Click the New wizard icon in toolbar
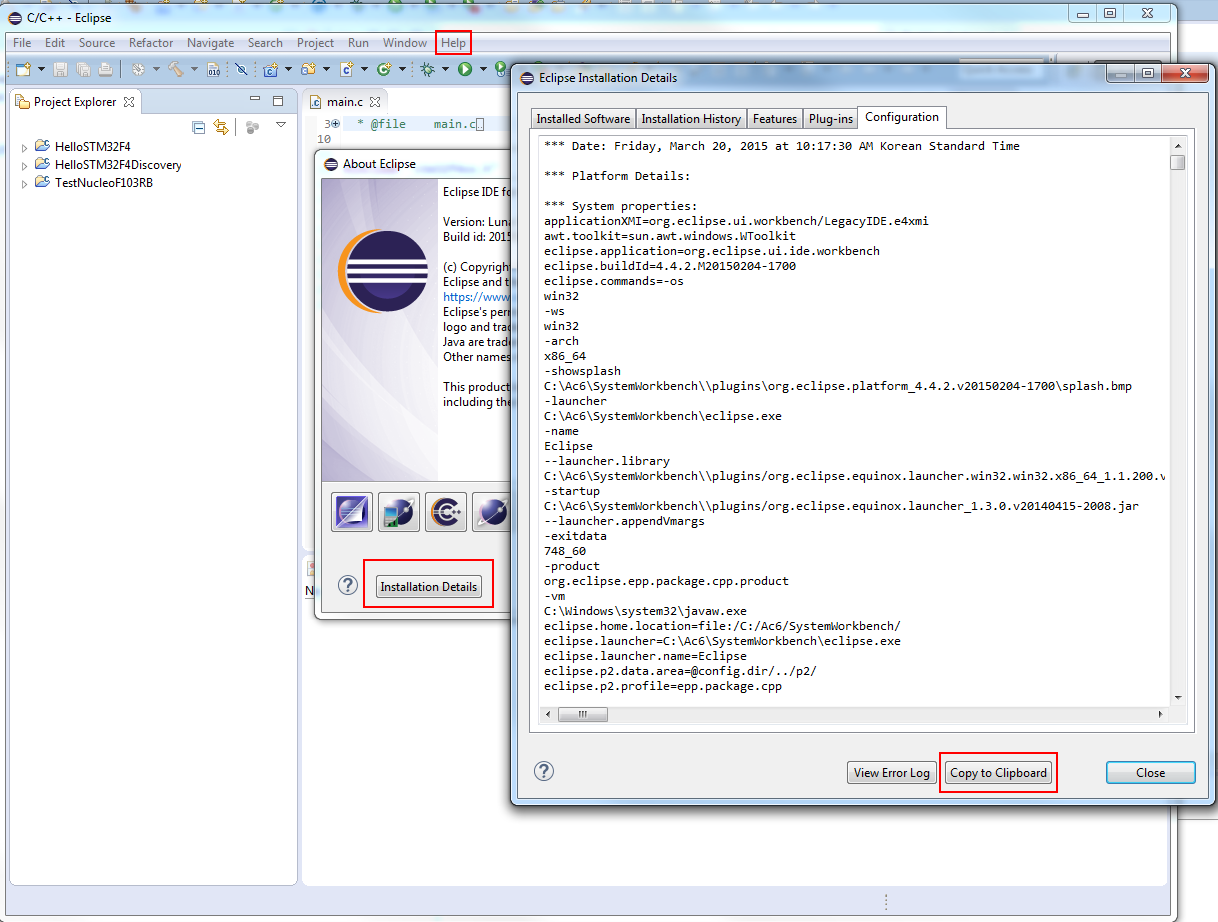Screen dimensions: 1218x922 (x=23, y=69)
